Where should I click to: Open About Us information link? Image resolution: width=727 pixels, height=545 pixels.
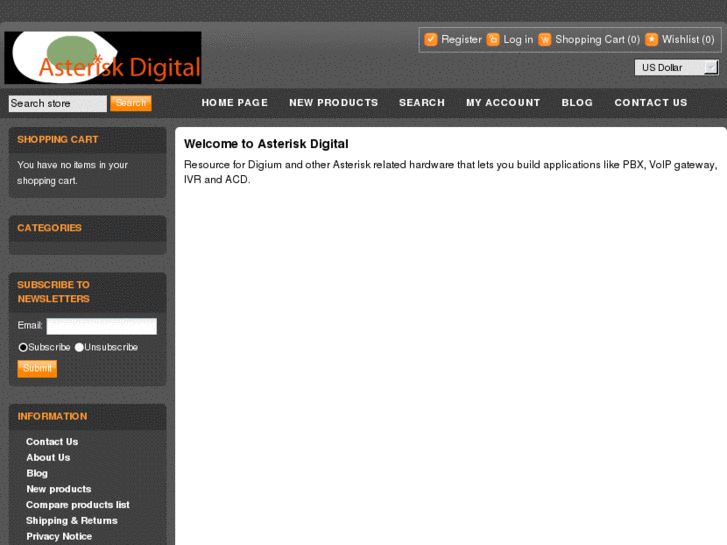pyautogui.click(x=48, y=458)
